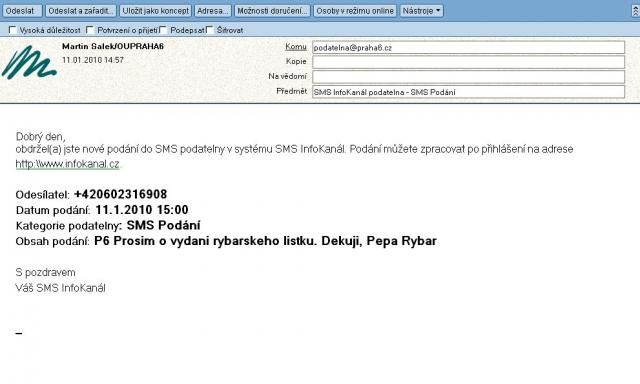640x384 pixels.
Task: Click the green signature logo icon
Action: pyautogui.click(x=29, y=62)
